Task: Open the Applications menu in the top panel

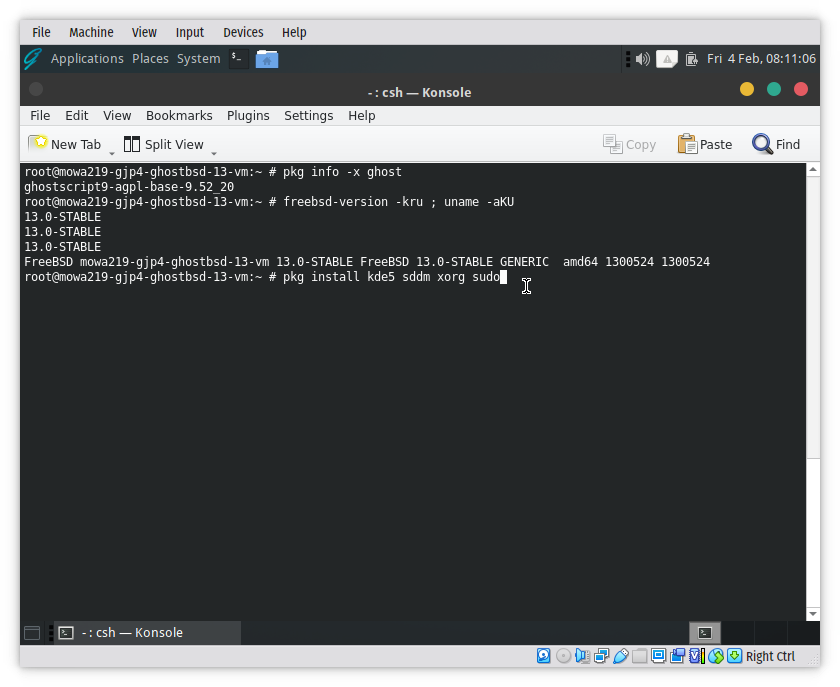Action: (x=87, y=58)
